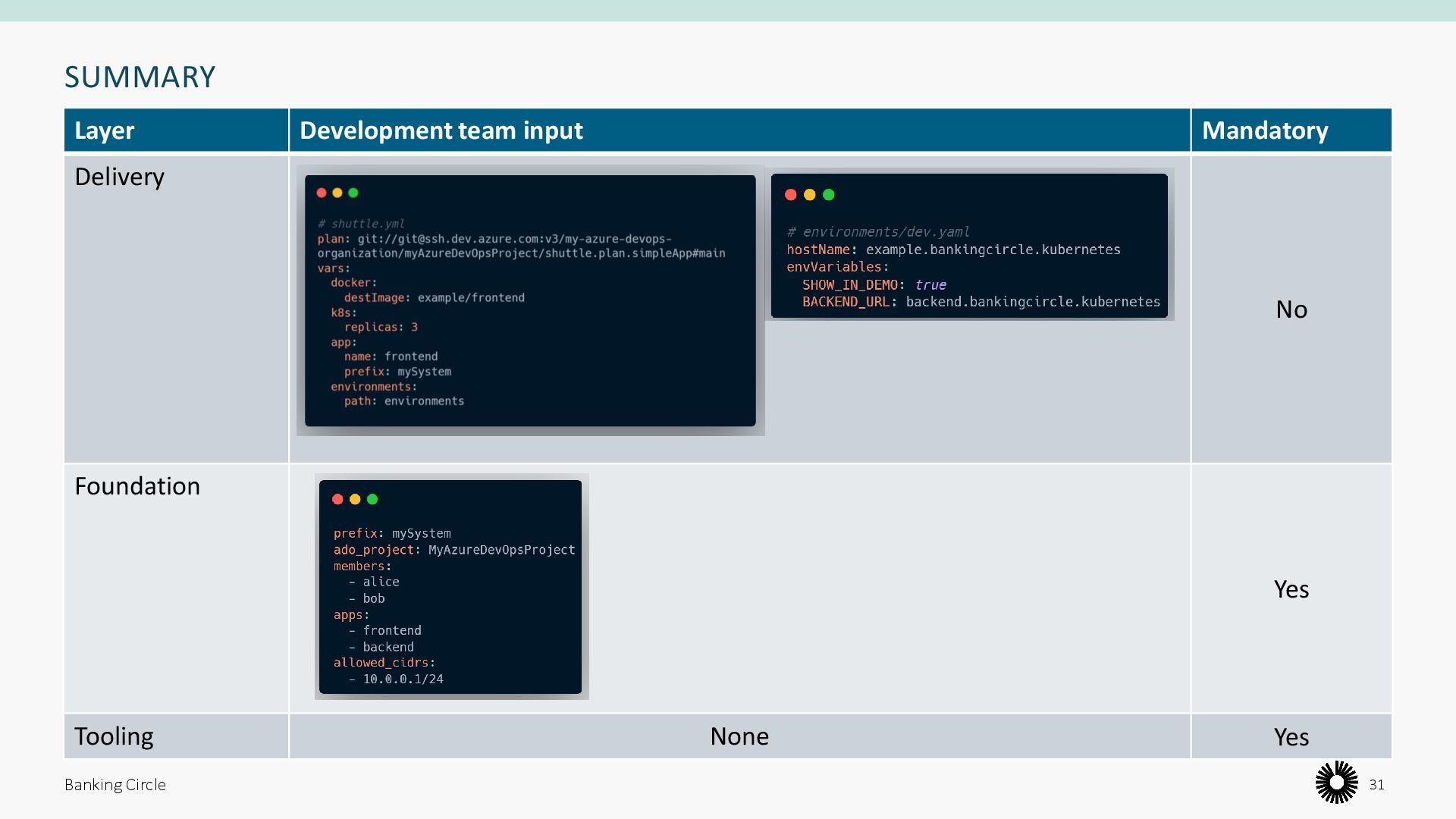Click green dot on Foundation code window
This screenshot has height=819, width=1456.
click(x=372, y=499)
